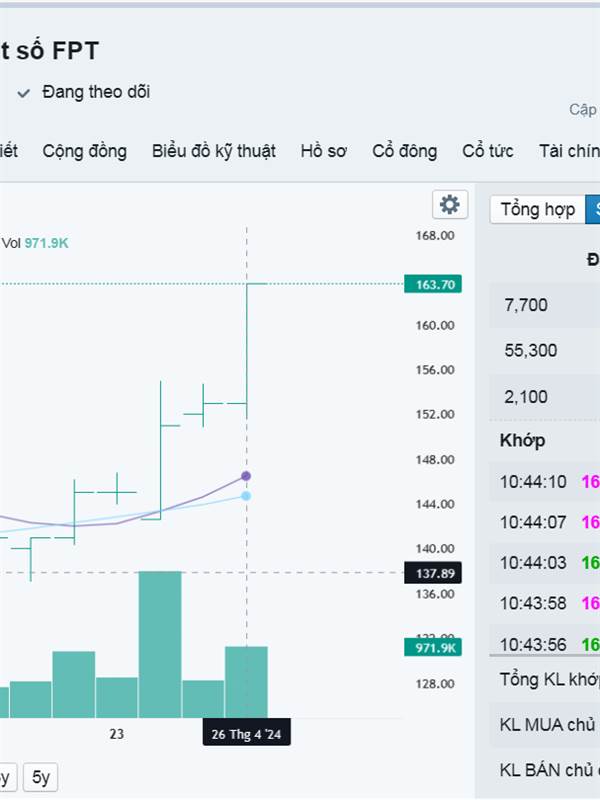Click the 'Khớp' section heading
This screenshot has width=600, height=800.
(522, 440)
